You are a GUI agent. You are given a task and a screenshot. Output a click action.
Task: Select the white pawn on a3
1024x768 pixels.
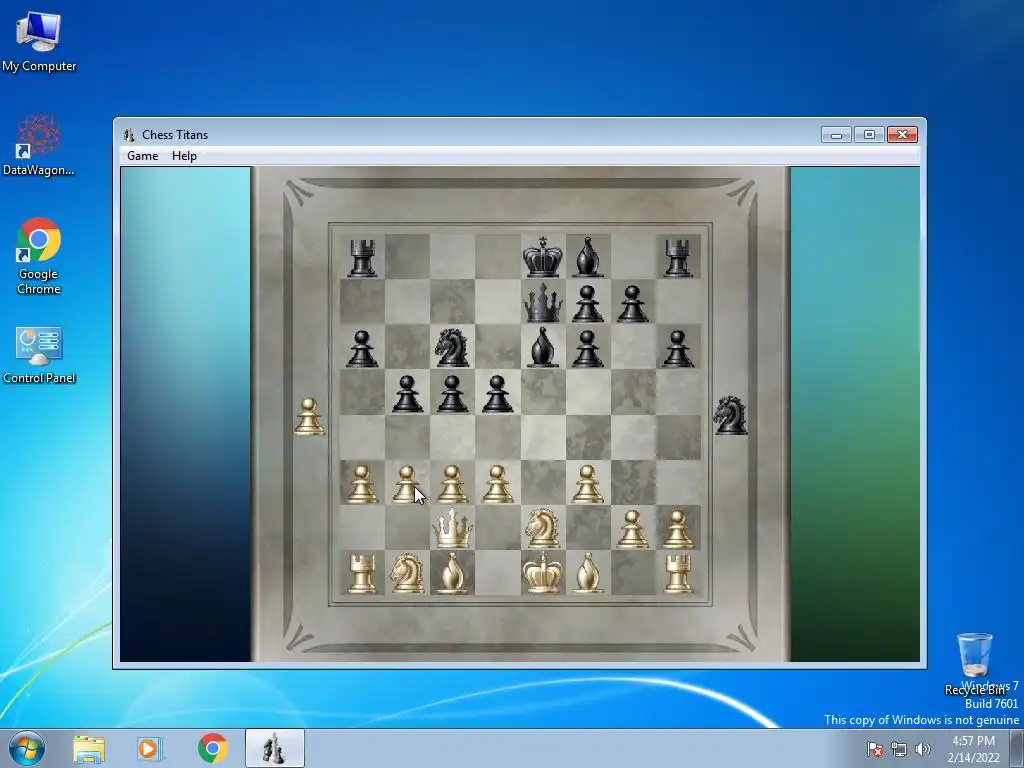(x=362, y=484)
